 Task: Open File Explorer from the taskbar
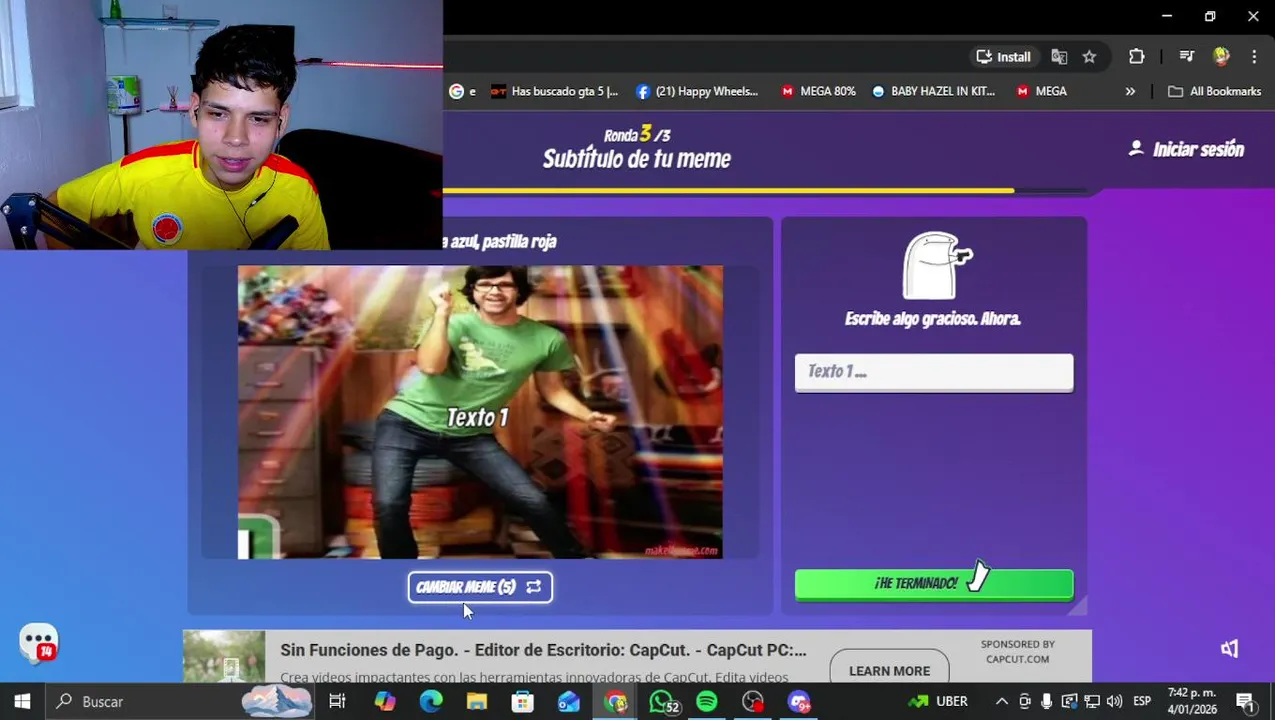(x=477, y=702)
